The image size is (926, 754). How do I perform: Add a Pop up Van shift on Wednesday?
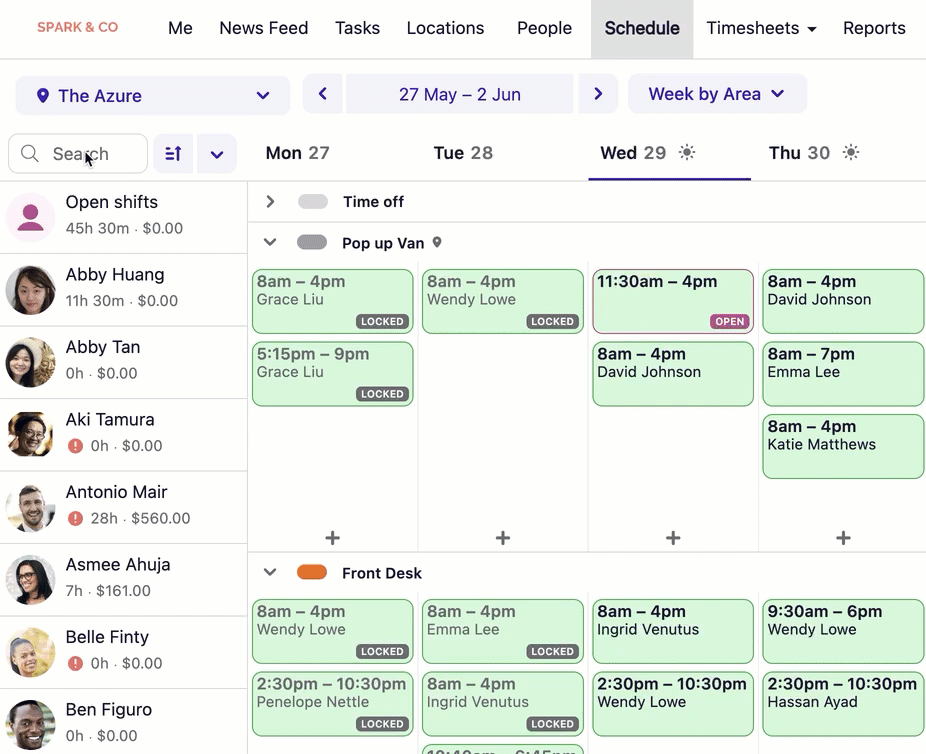click(673, 538)
